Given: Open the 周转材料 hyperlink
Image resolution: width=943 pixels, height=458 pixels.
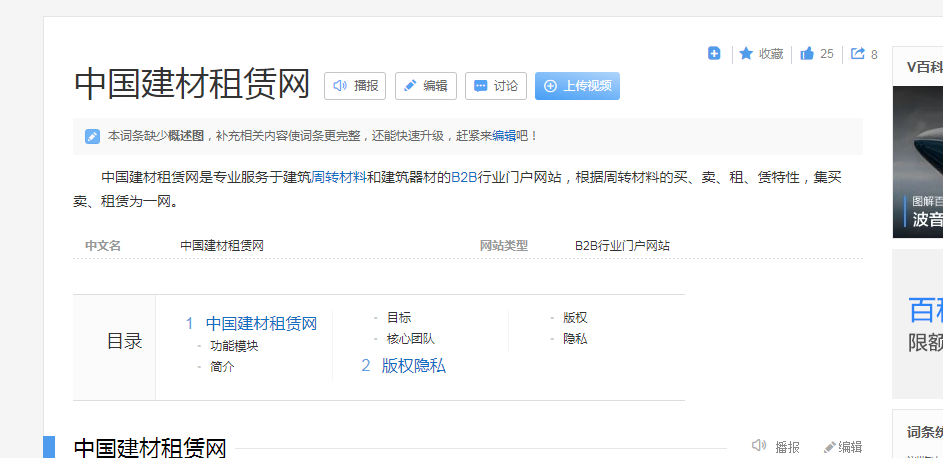Looking at the screenshot, I should point(339,177).
